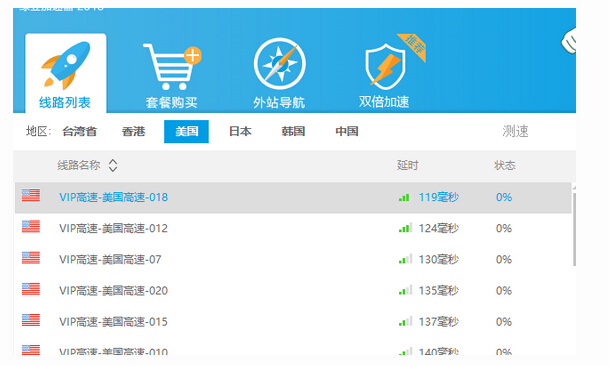Choose line VIP高速-美国高速-07

(293, 259)
